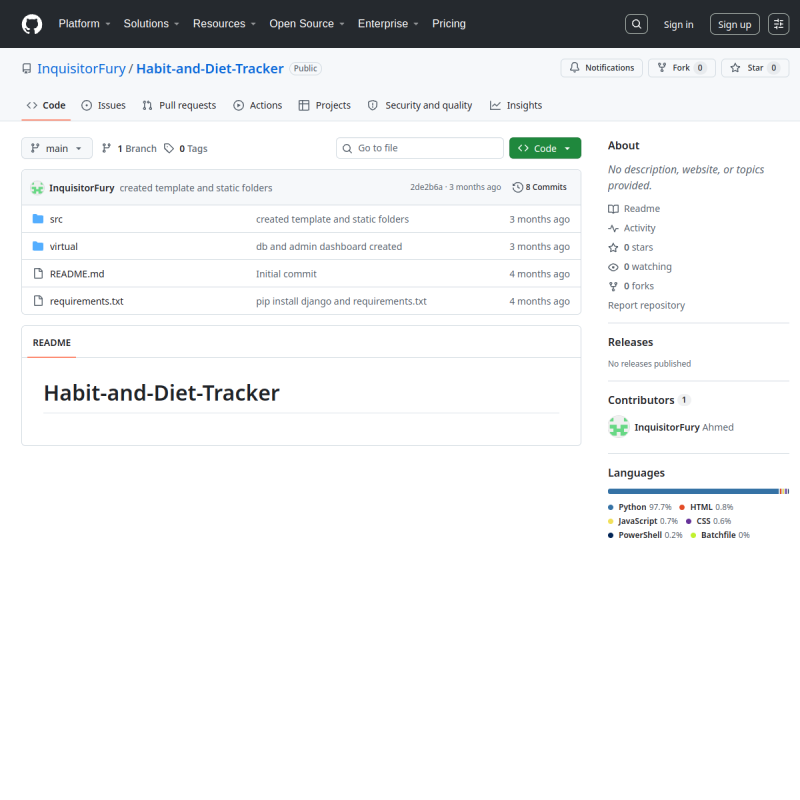The image size is (800, 800).
Task: Click the Sign up button
Action: (735, 24)
